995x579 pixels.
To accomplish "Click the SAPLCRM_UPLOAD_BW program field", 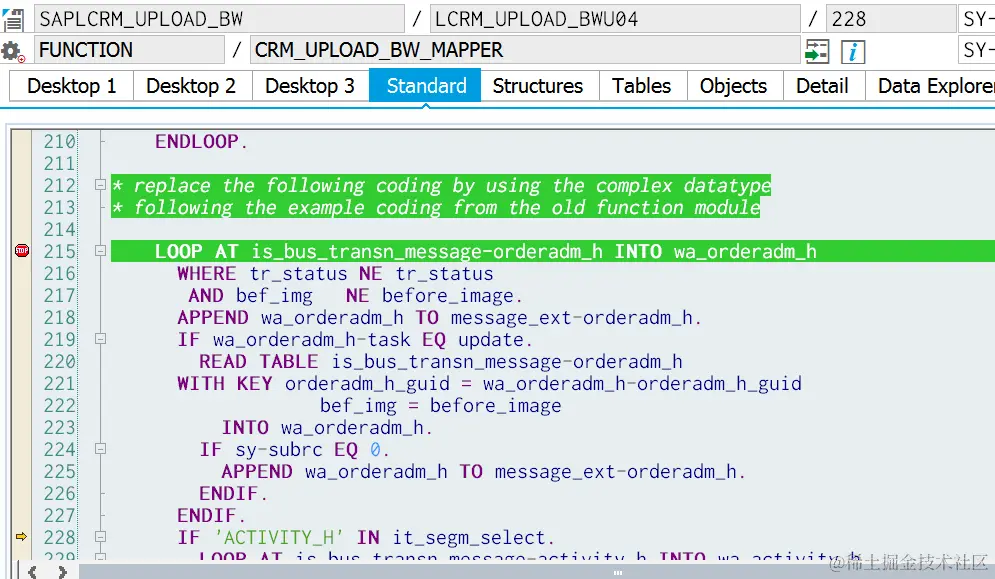I will (x=219, y=19).
